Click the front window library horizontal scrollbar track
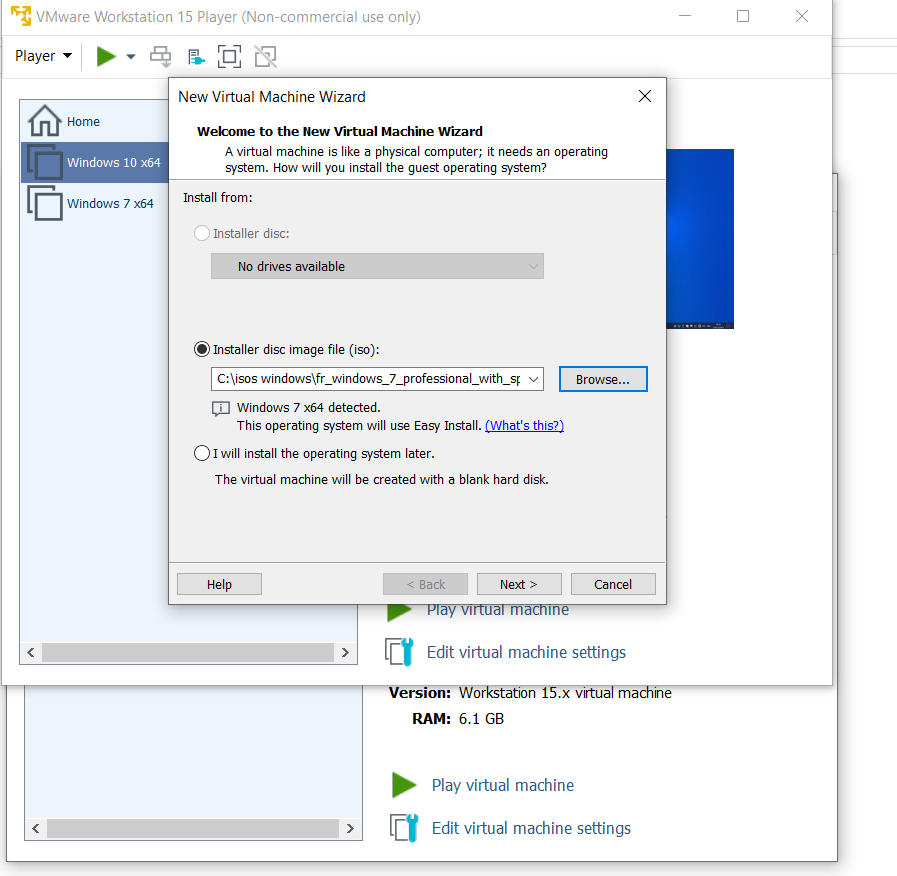The width and height of the screenshot is (897, 876). [x=188, y=652]
